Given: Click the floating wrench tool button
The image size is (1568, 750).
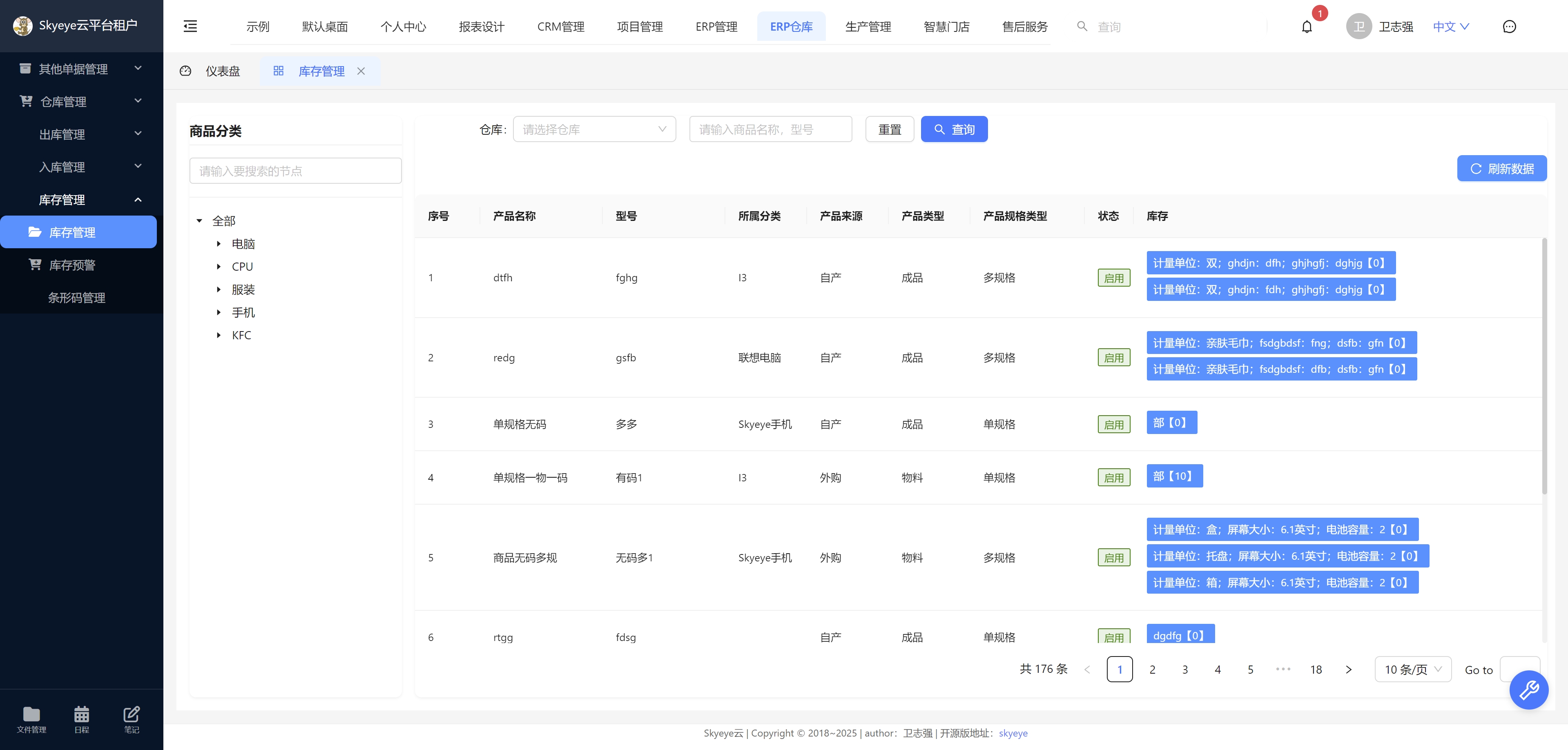Looking at the screenshot, I should click(1528, 690).
